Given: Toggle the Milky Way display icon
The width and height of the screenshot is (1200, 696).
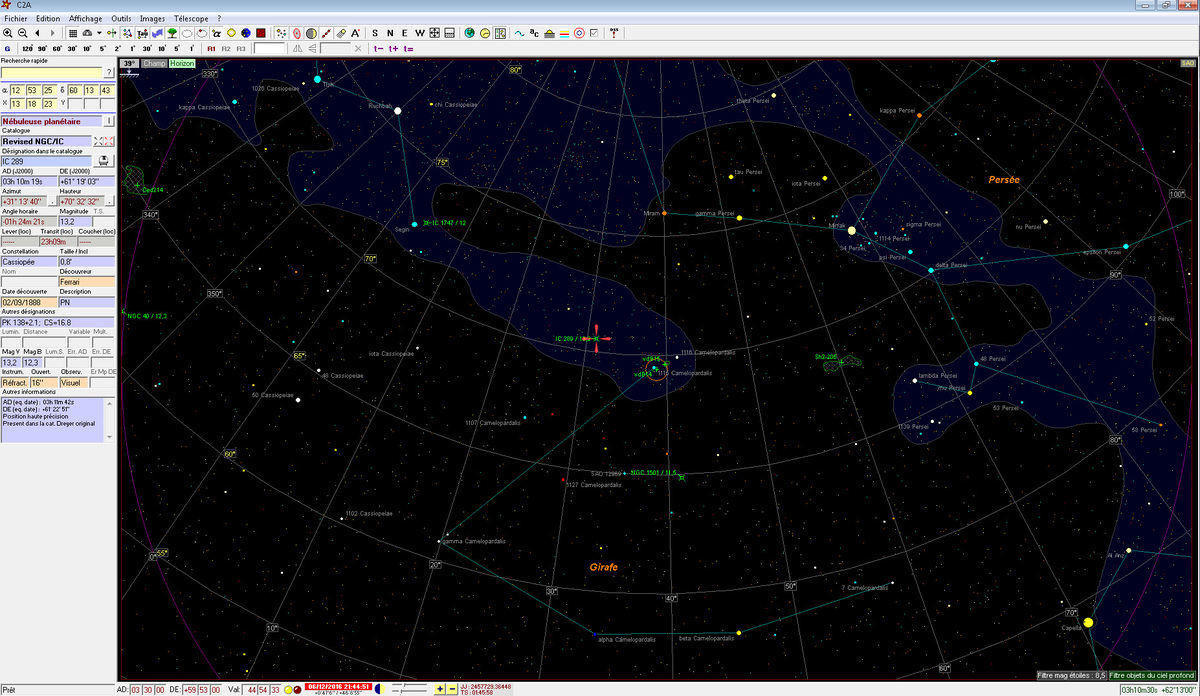Looking at the screenshot, I should point(157,33).
